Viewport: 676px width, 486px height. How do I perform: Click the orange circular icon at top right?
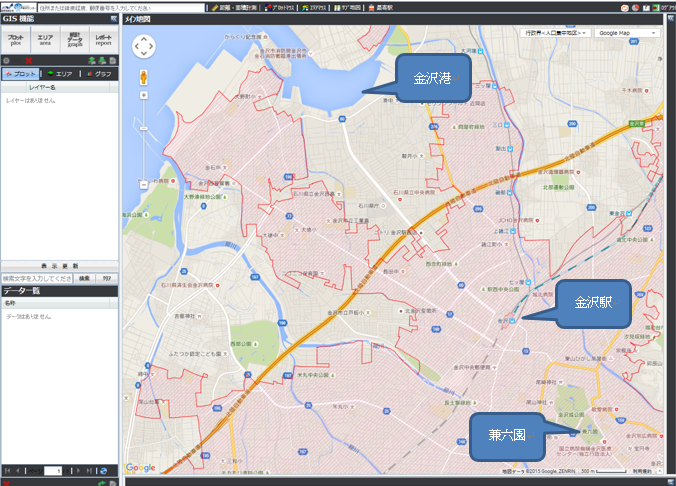(x=624, y=8)
